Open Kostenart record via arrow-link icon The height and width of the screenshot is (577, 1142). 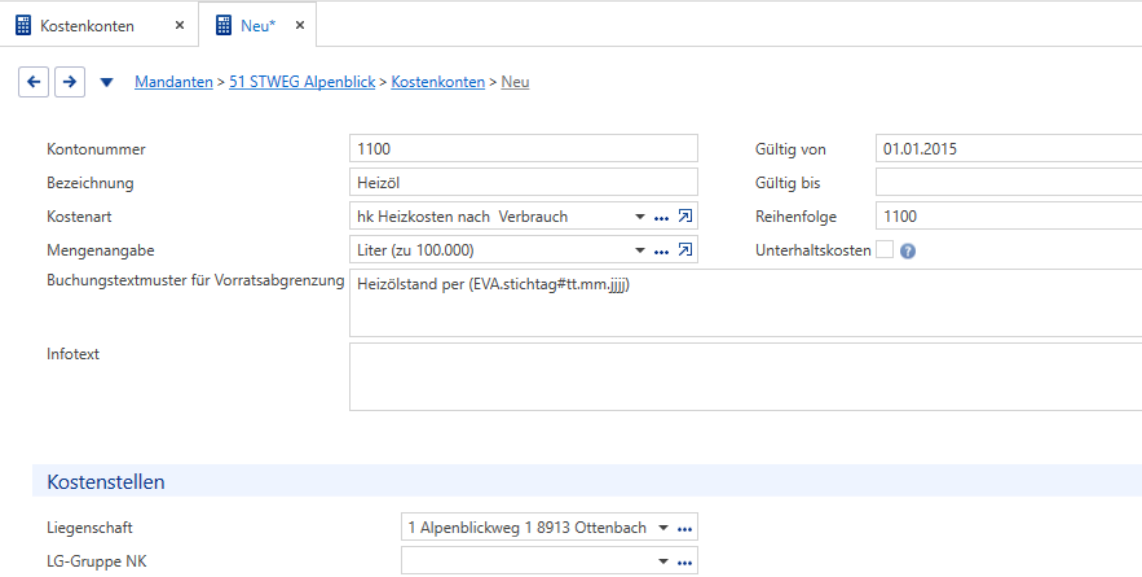(685, 216)
